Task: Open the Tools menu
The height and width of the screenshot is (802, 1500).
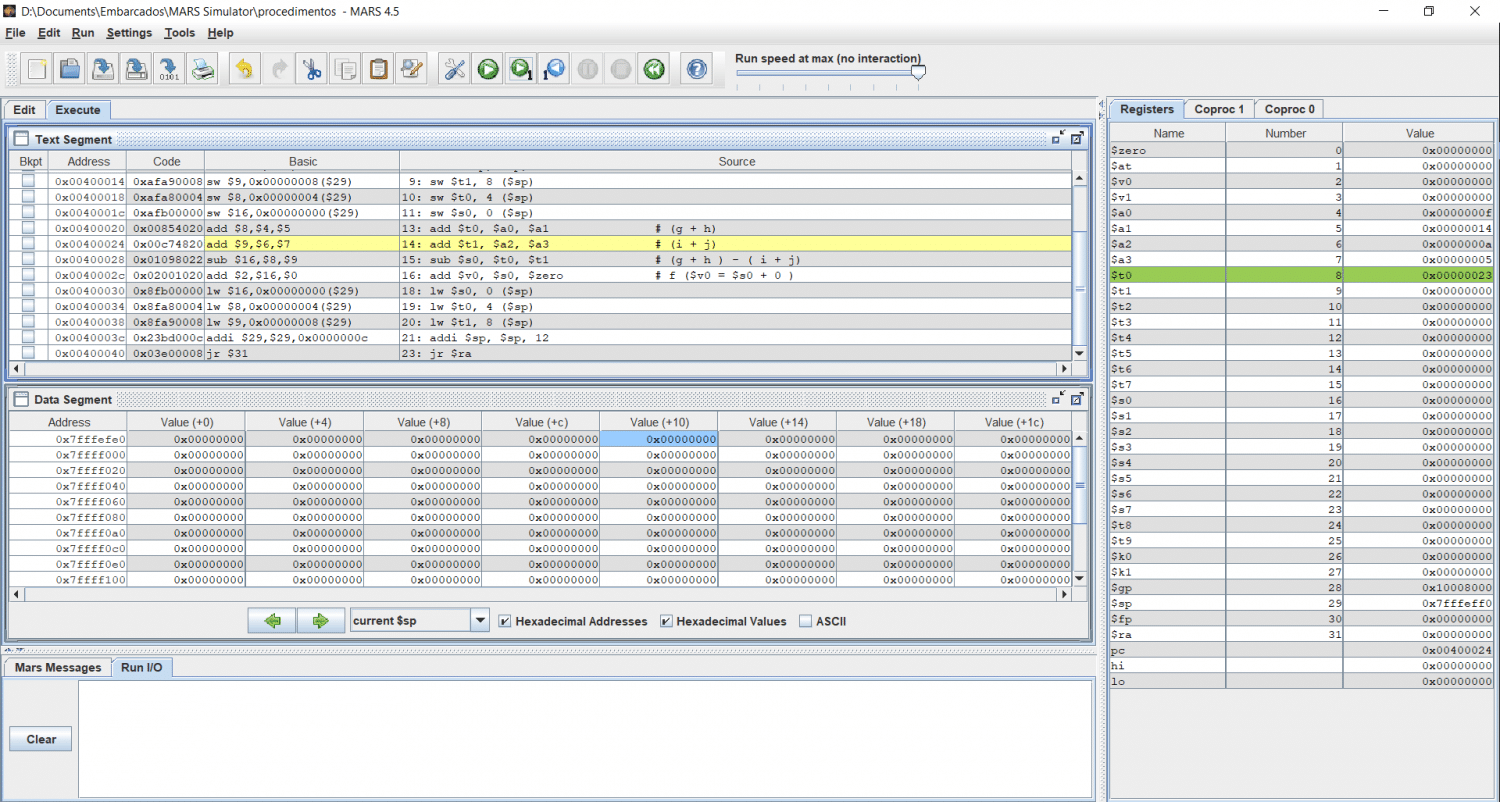Action: click(x=180, y=33)
